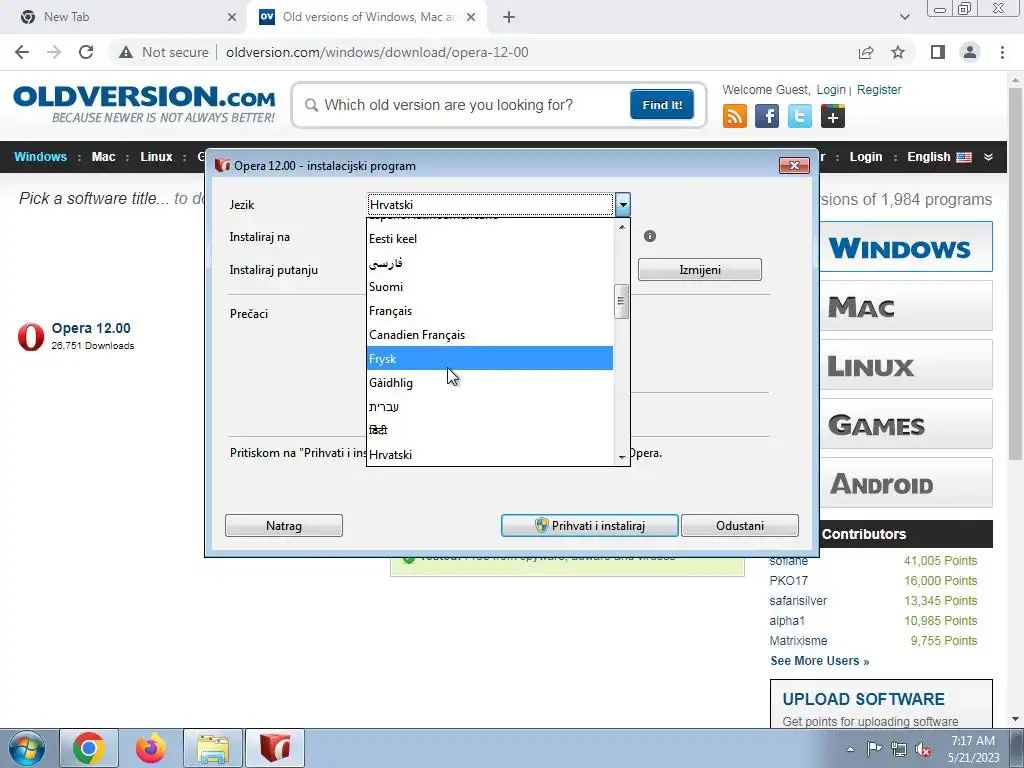Click the Firefox taskbar icon

pos(151,748)
